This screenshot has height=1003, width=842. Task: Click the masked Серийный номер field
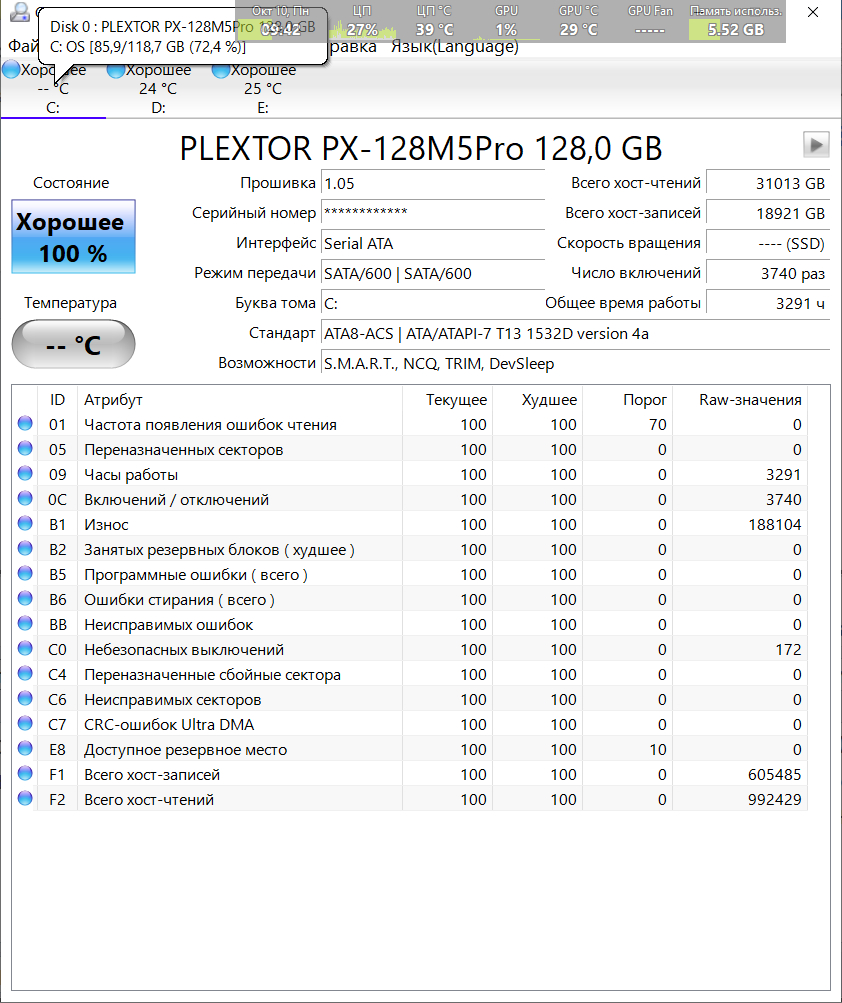433,213
